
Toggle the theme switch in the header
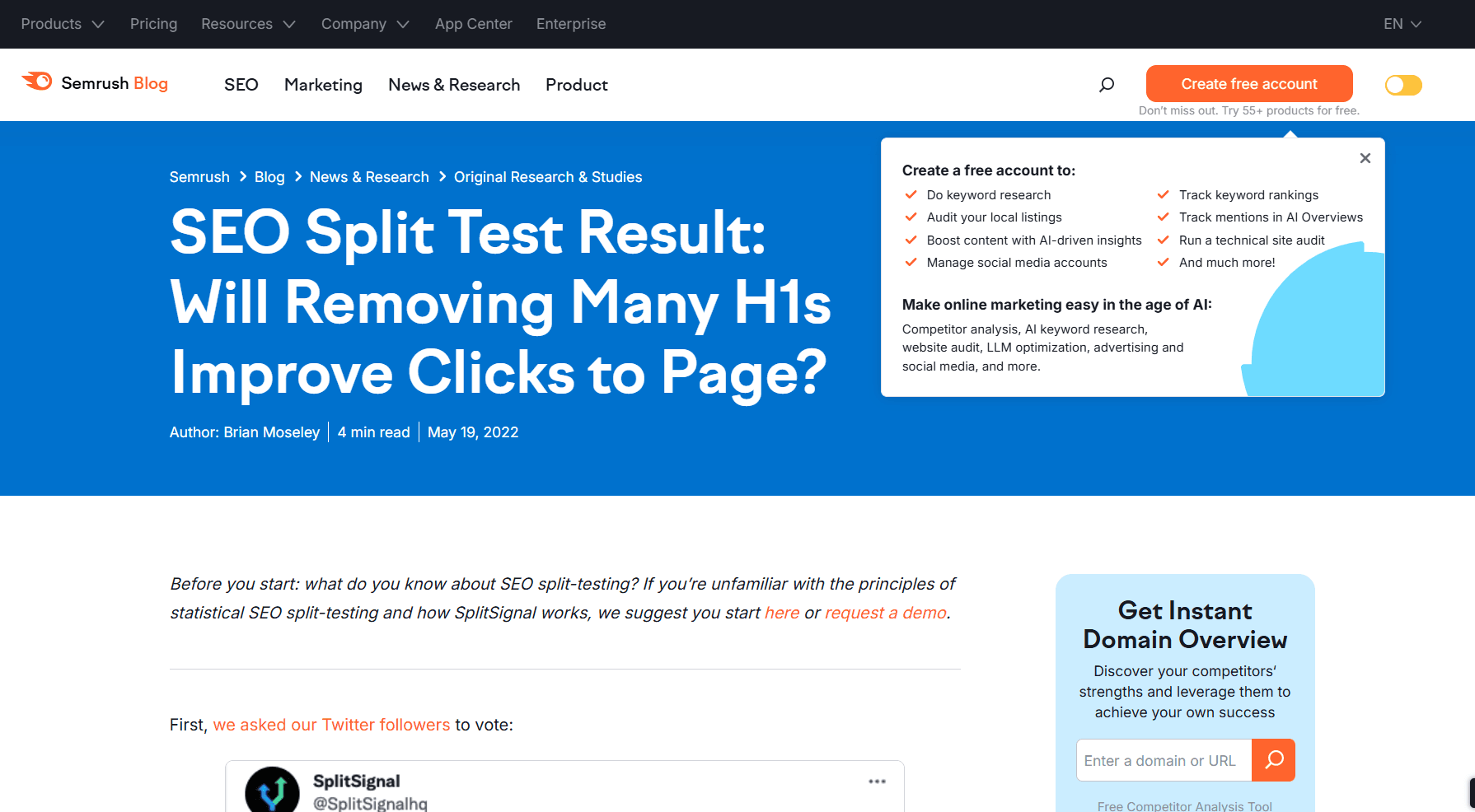click(x=1402, y=85)
